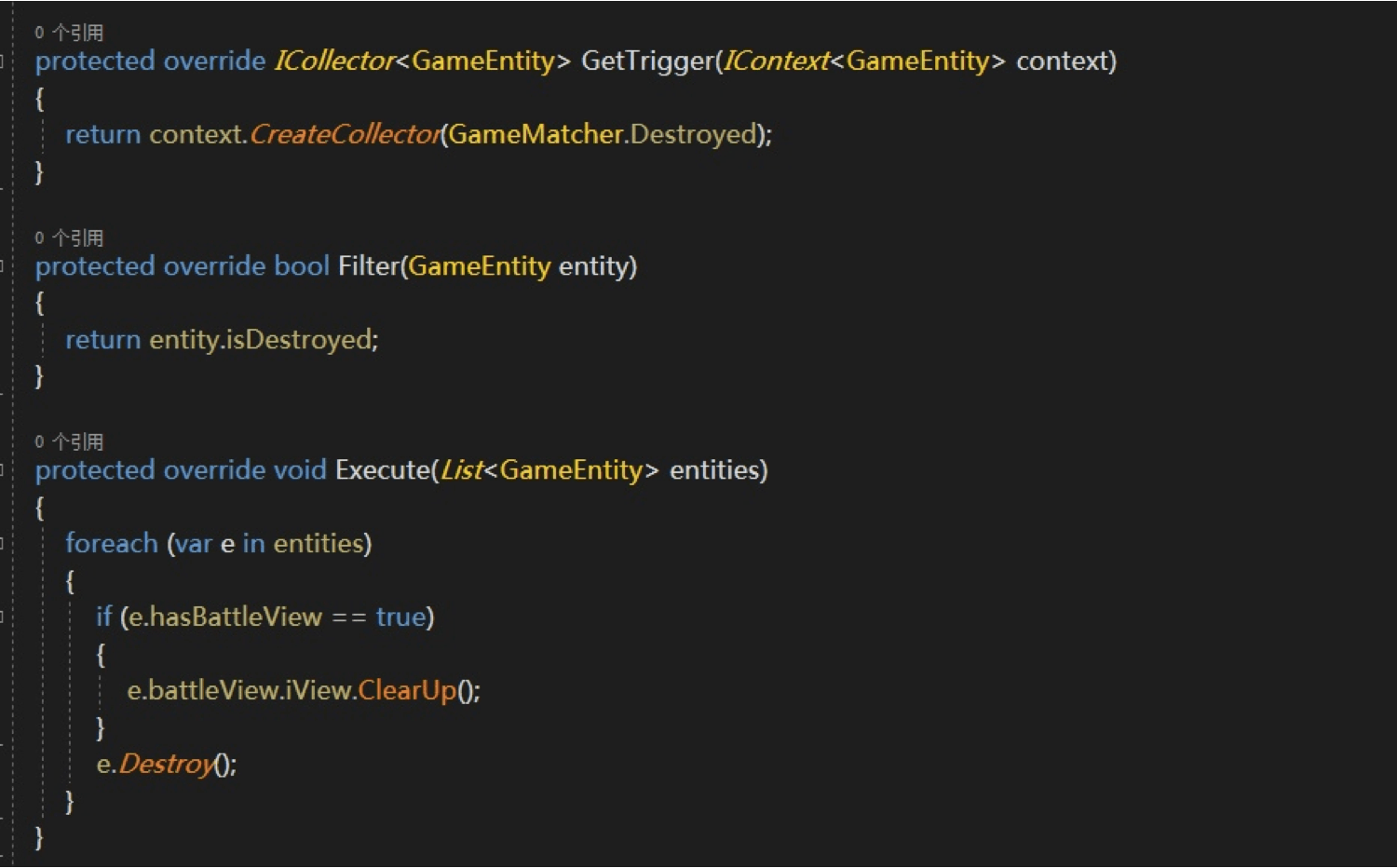Viewport: 1397px width, 868px height.
Task: Click GameEntity inside ICollector angle brackets
Action: pos(483,61)
